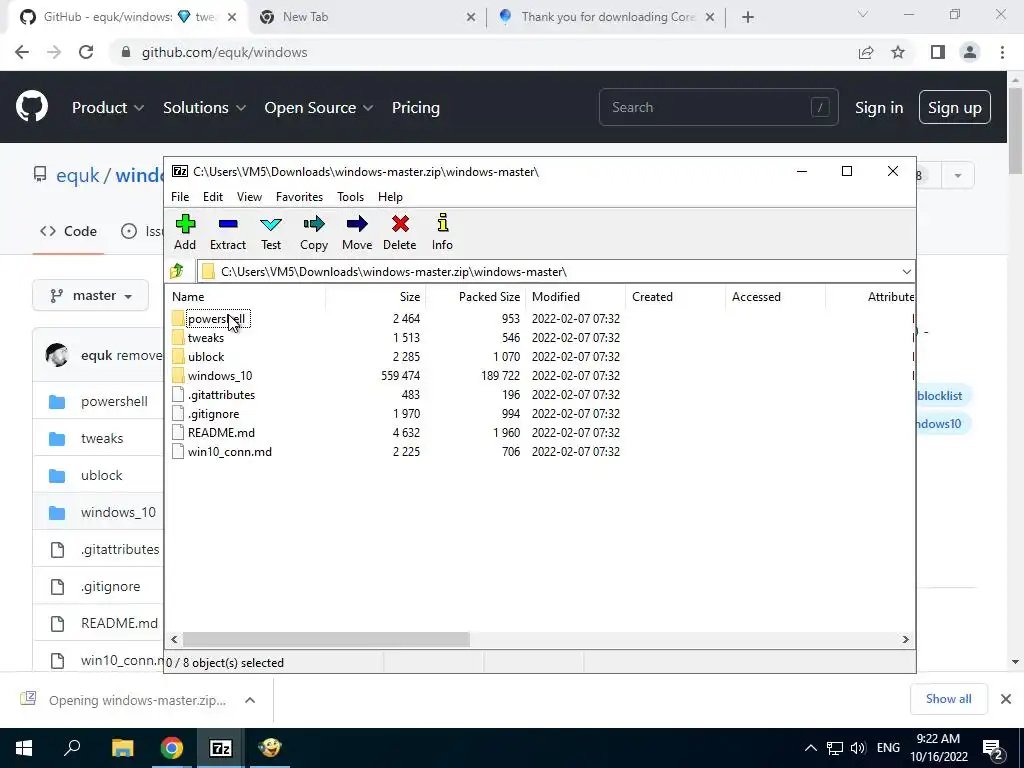Show hidden system tray icons
Screen dimensions: 1024x768
click(x=810, y=748)
